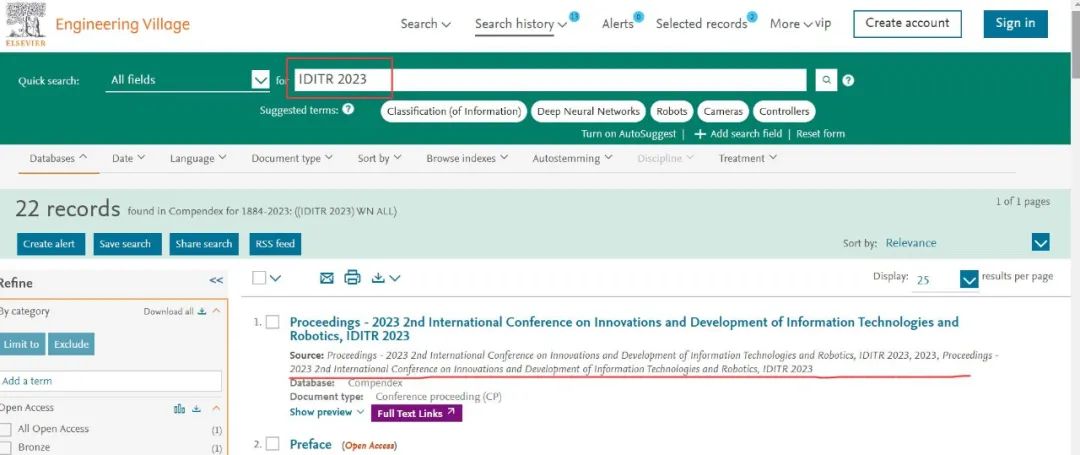The height and width of the screenshot is (455, 1080).
Task: Select the Robots suggested term
Action: (672, 112)
